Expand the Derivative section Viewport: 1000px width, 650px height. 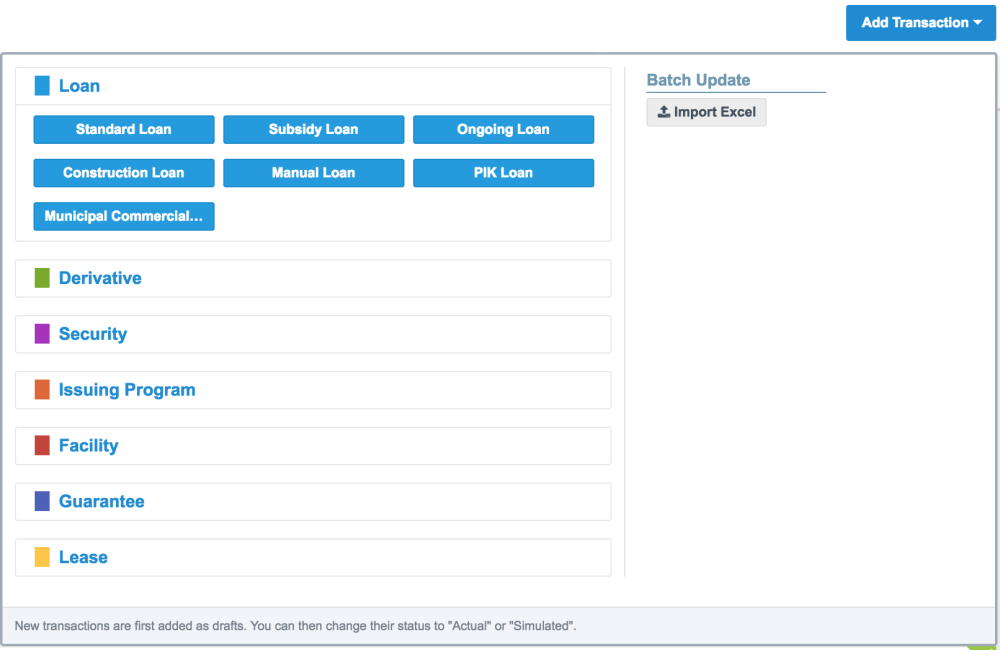(x=313, y=278)
